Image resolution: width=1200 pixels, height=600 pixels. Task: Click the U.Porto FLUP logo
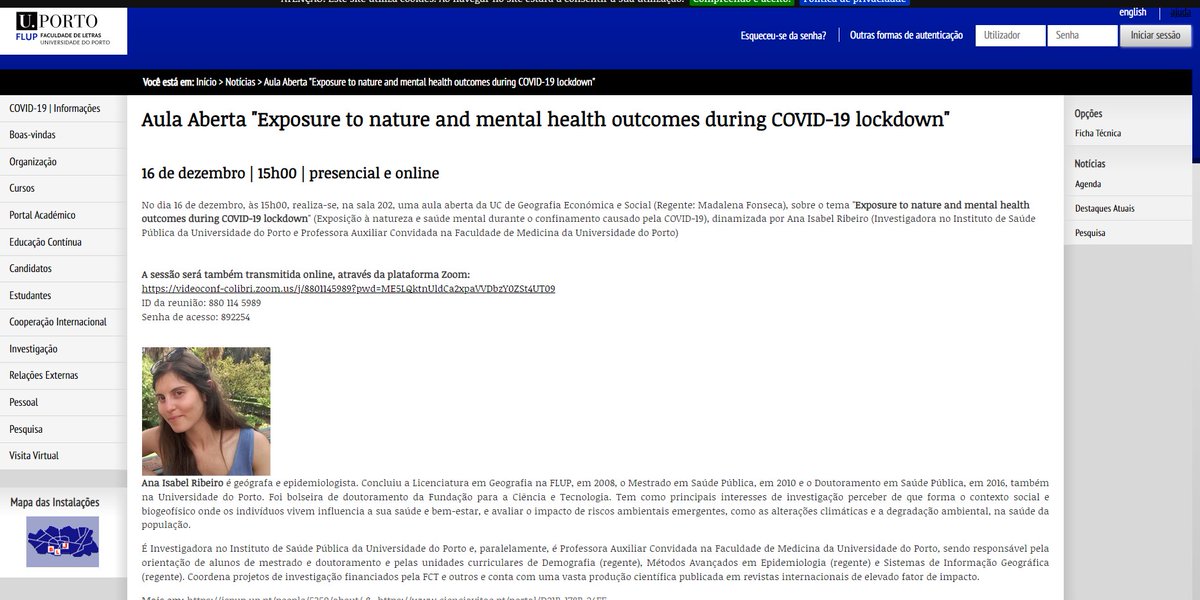click(64, 31)
